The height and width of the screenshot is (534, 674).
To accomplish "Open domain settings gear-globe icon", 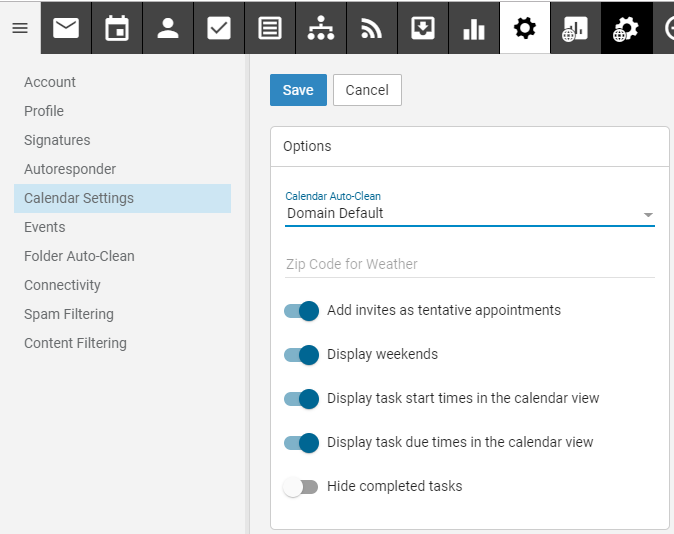I will (627, 28).
